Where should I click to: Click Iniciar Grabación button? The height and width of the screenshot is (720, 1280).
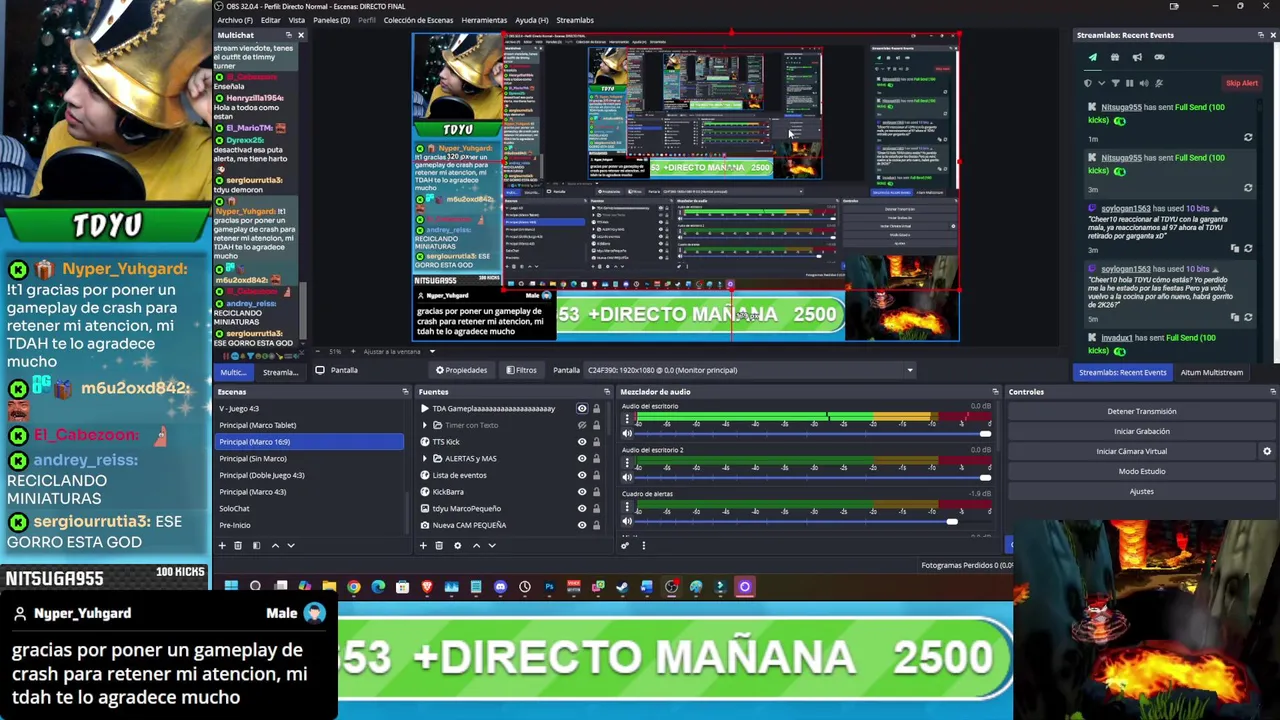[1141, 431]
